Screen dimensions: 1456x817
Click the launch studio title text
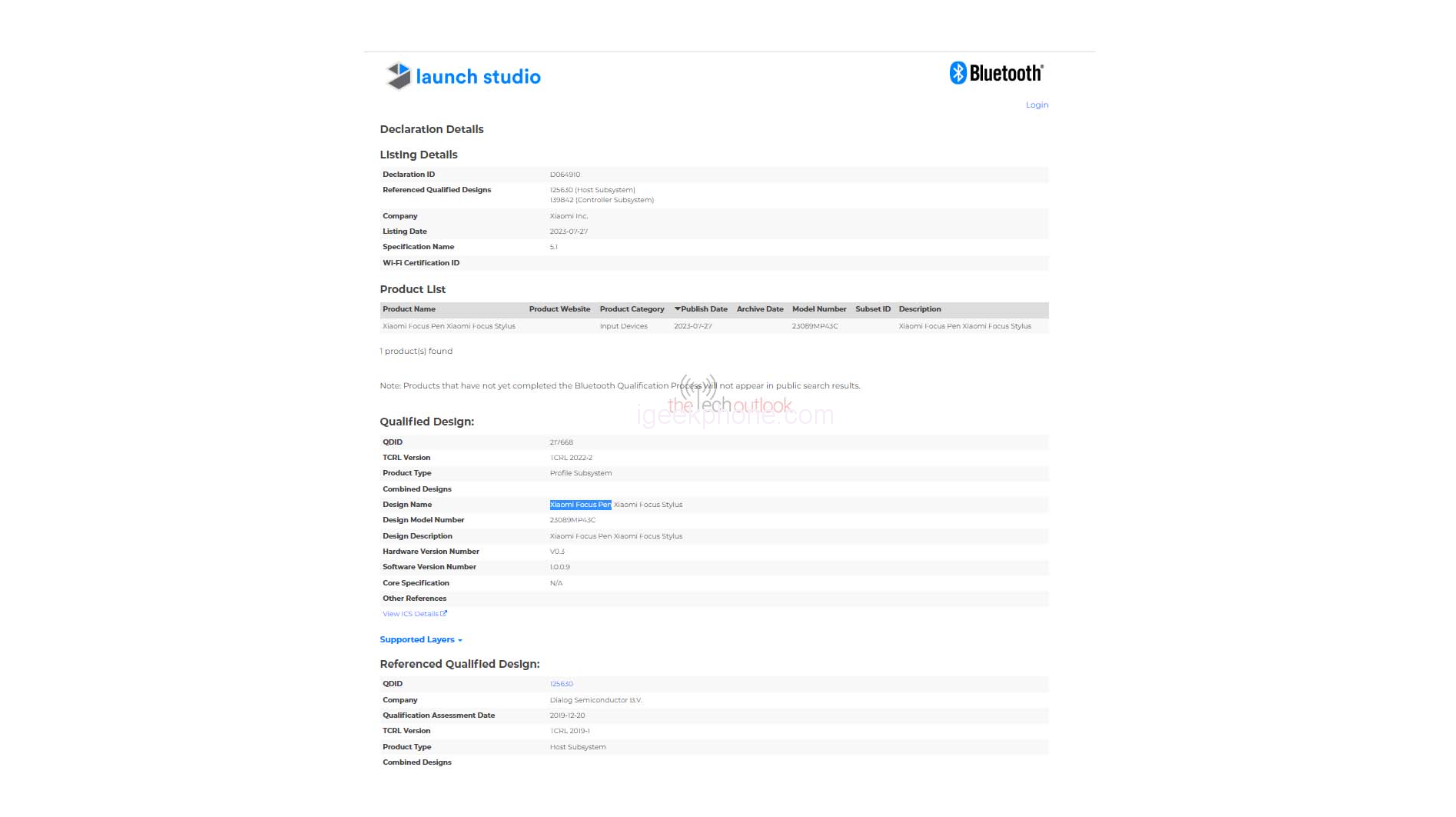pyautogui.click(x=478, y=77)
